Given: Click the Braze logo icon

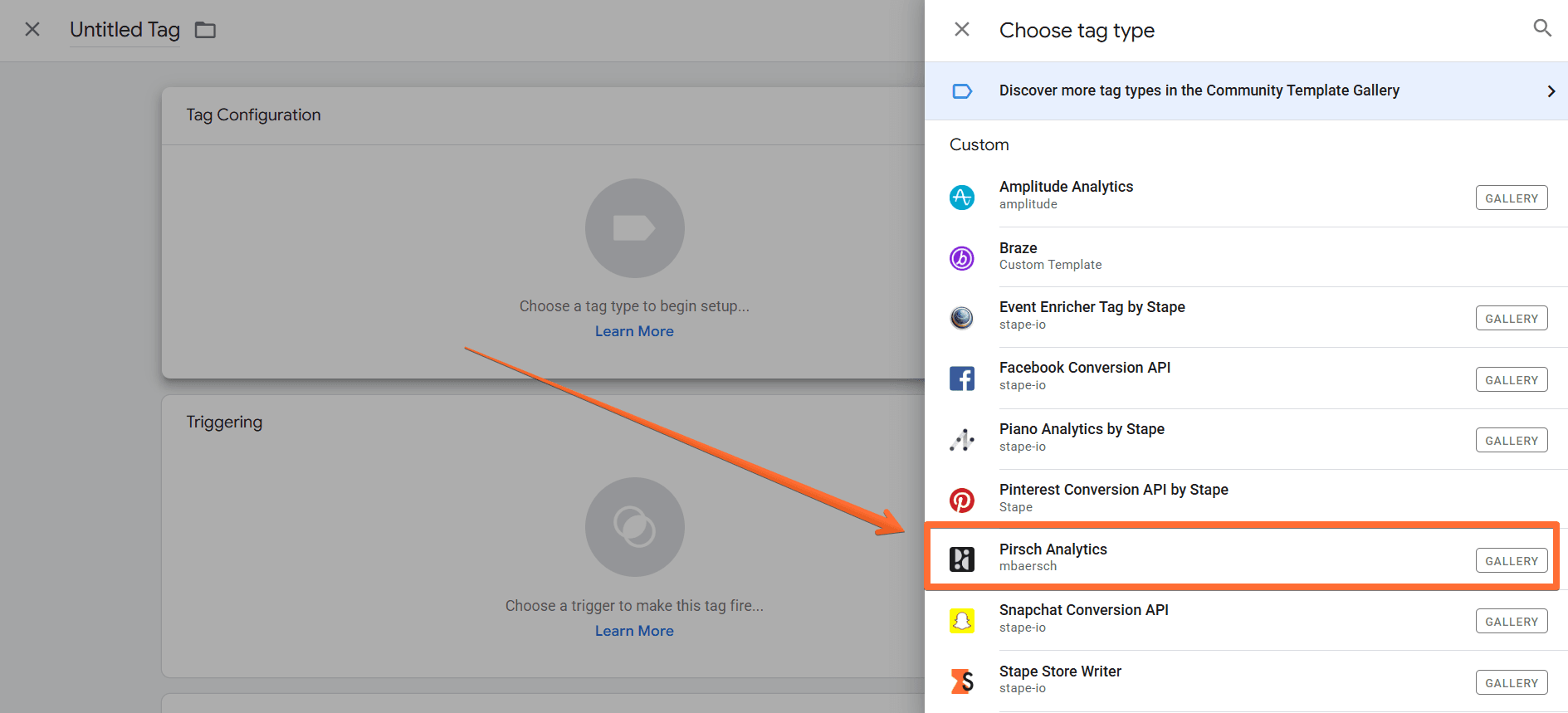Looking at the screenshot, I should click(962, 258).
